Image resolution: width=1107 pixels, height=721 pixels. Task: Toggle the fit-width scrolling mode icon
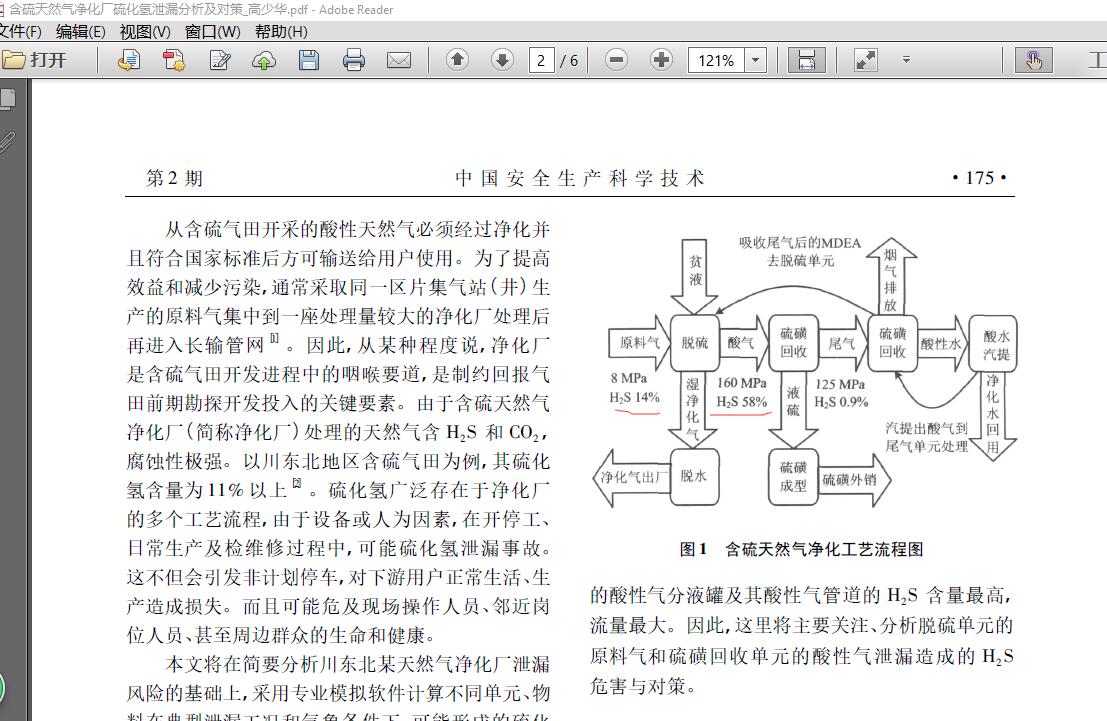(x=807, y=60)
